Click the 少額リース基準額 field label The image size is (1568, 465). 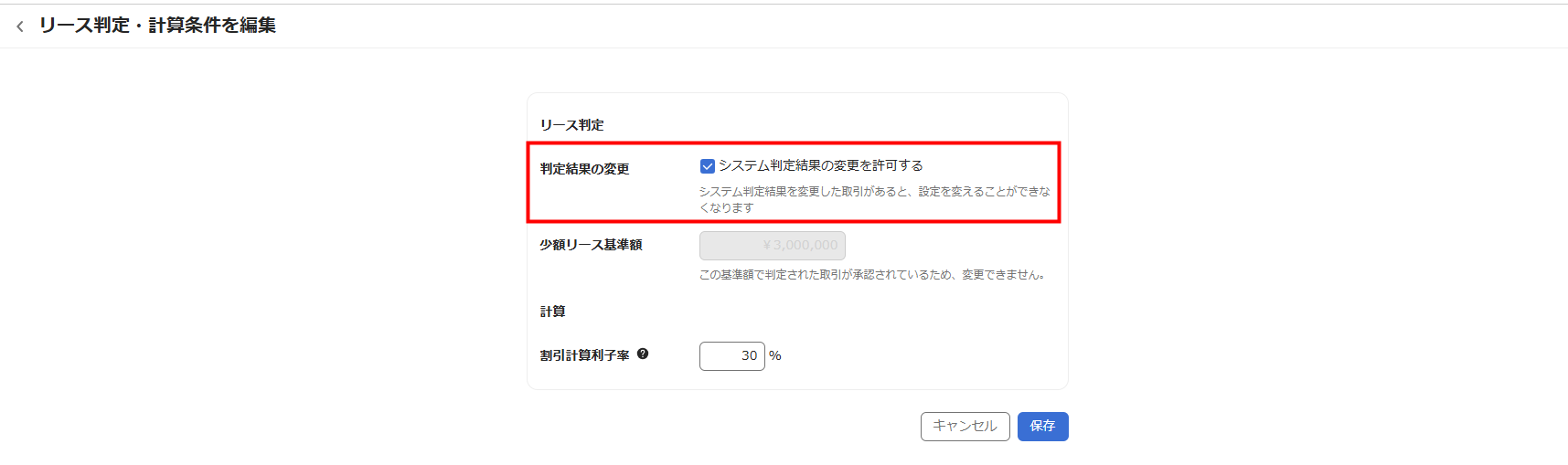tap(591, 245)
